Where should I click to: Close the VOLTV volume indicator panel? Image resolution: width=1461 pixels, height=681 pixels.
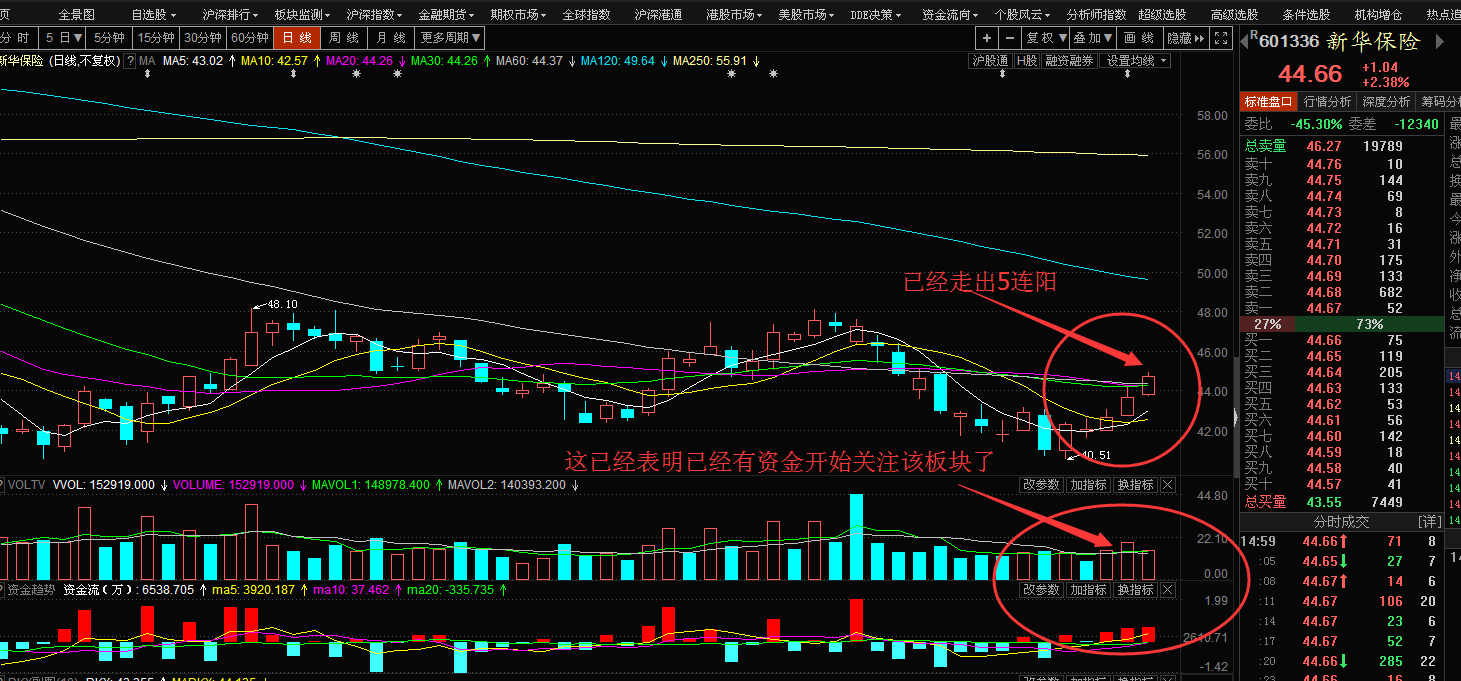pyautogui.click(x=1168, y=485)
